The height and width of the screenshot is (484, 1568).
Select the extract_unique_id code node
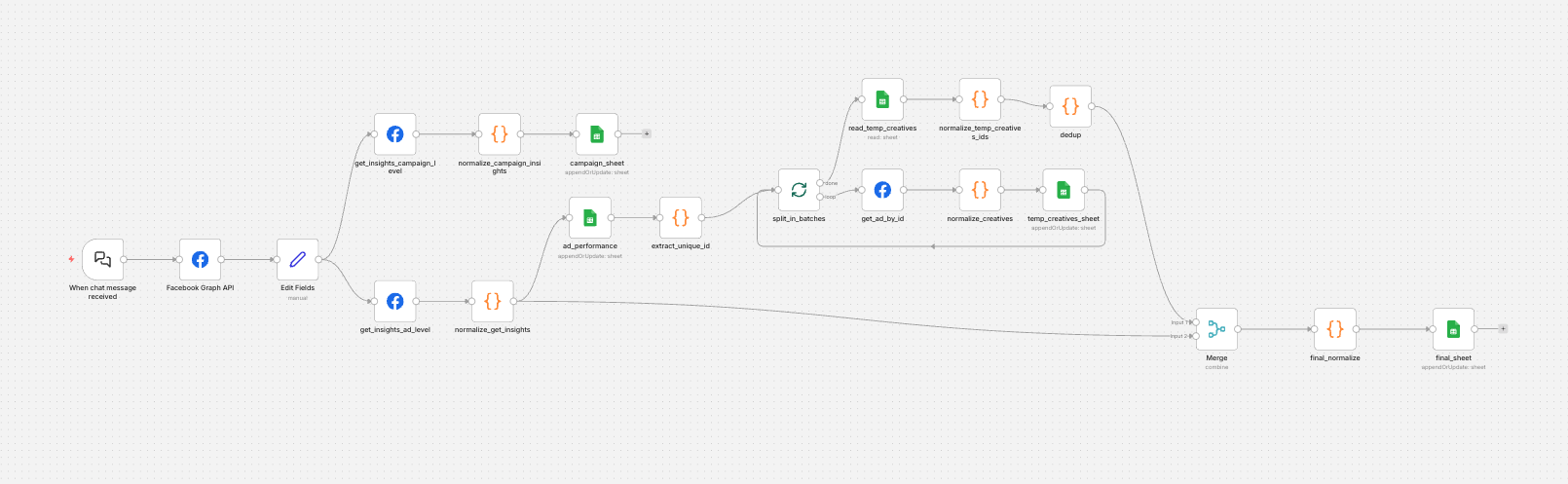click(x=680, y=218)
